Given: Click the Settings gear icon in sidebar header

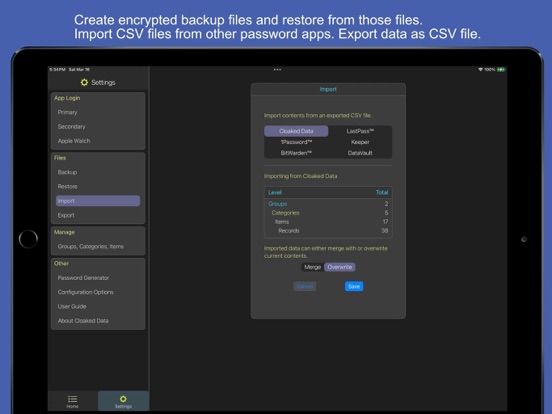Looking at the screenshot, I should pyautogui.click(x=84, y=82).
